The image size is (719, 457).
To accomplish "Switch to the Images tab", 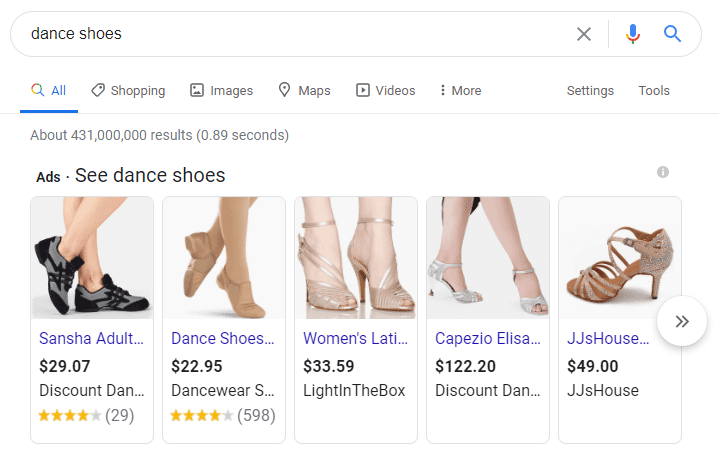I will (221, 90).
